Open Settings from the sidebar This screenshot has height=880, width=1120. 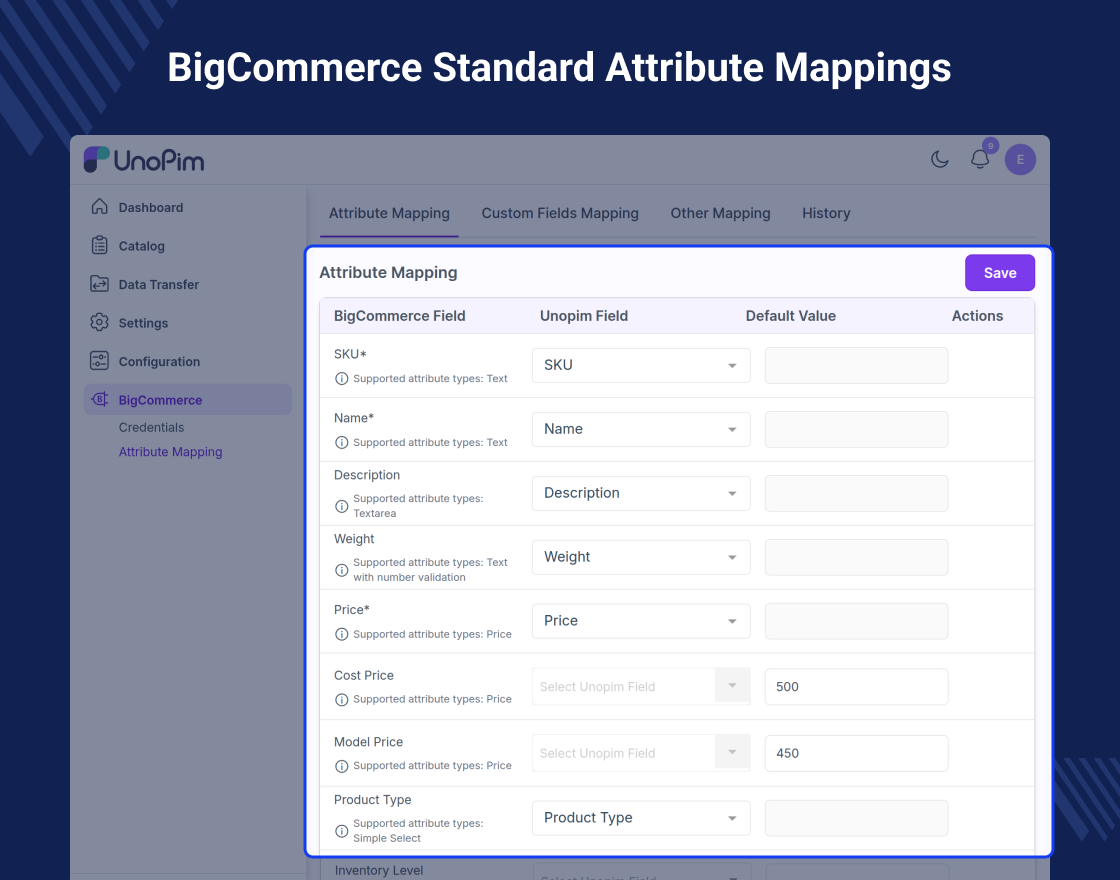point(141,322)
